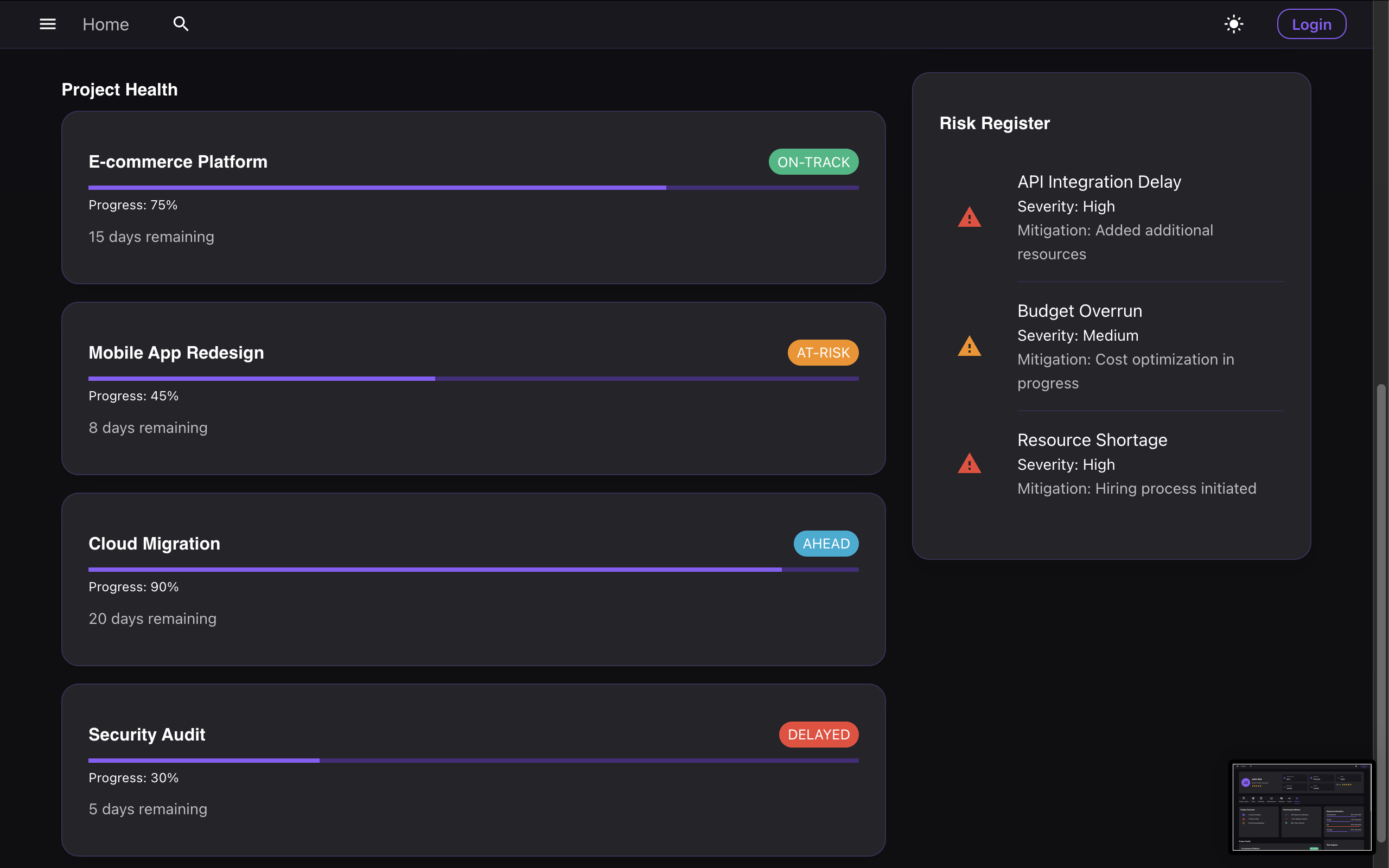Click the search magnifier icon
The width and height of the screenshot is (1389, 868).
[181, 24]
